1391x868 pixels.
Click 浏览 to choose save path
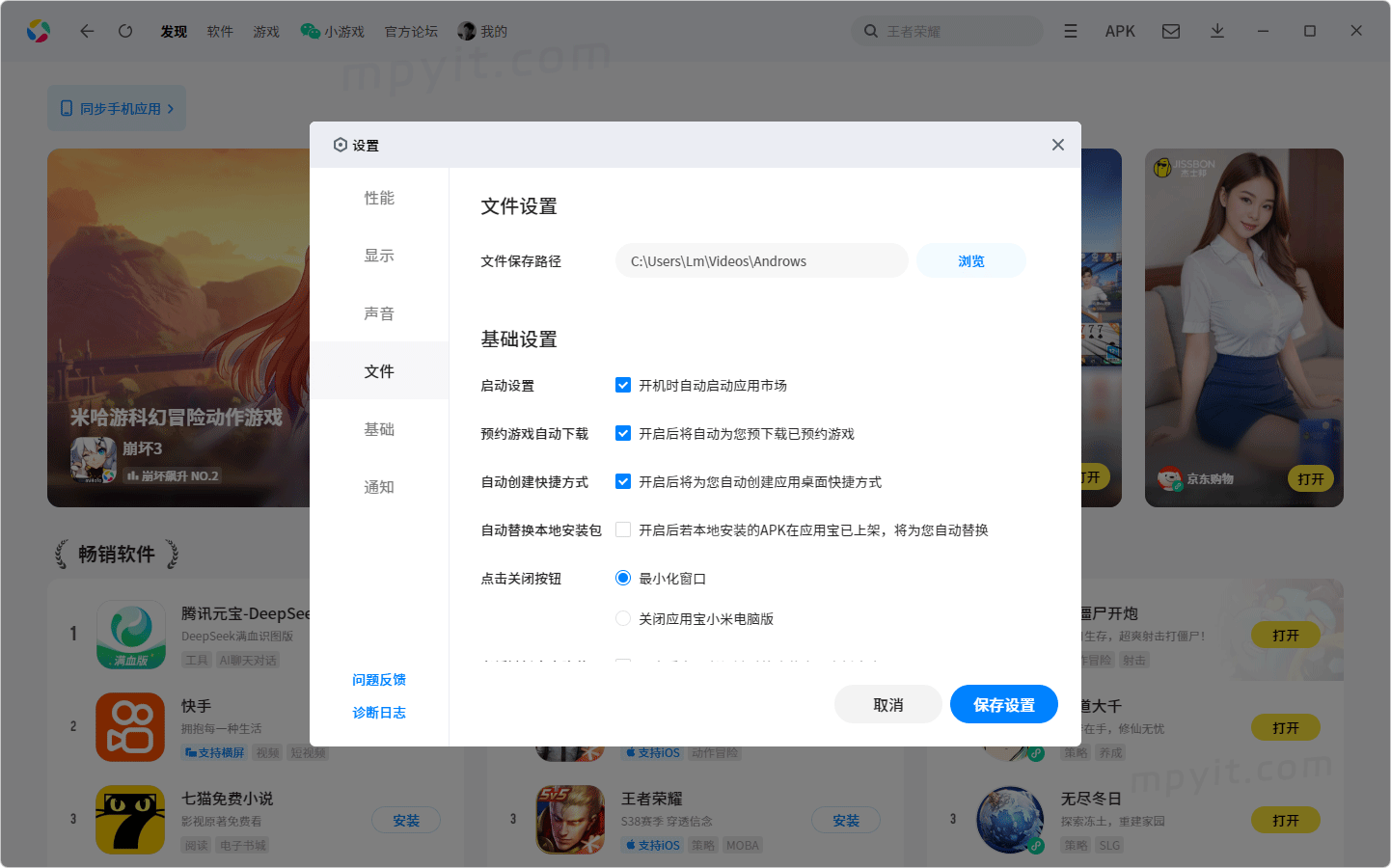(971, 260)
